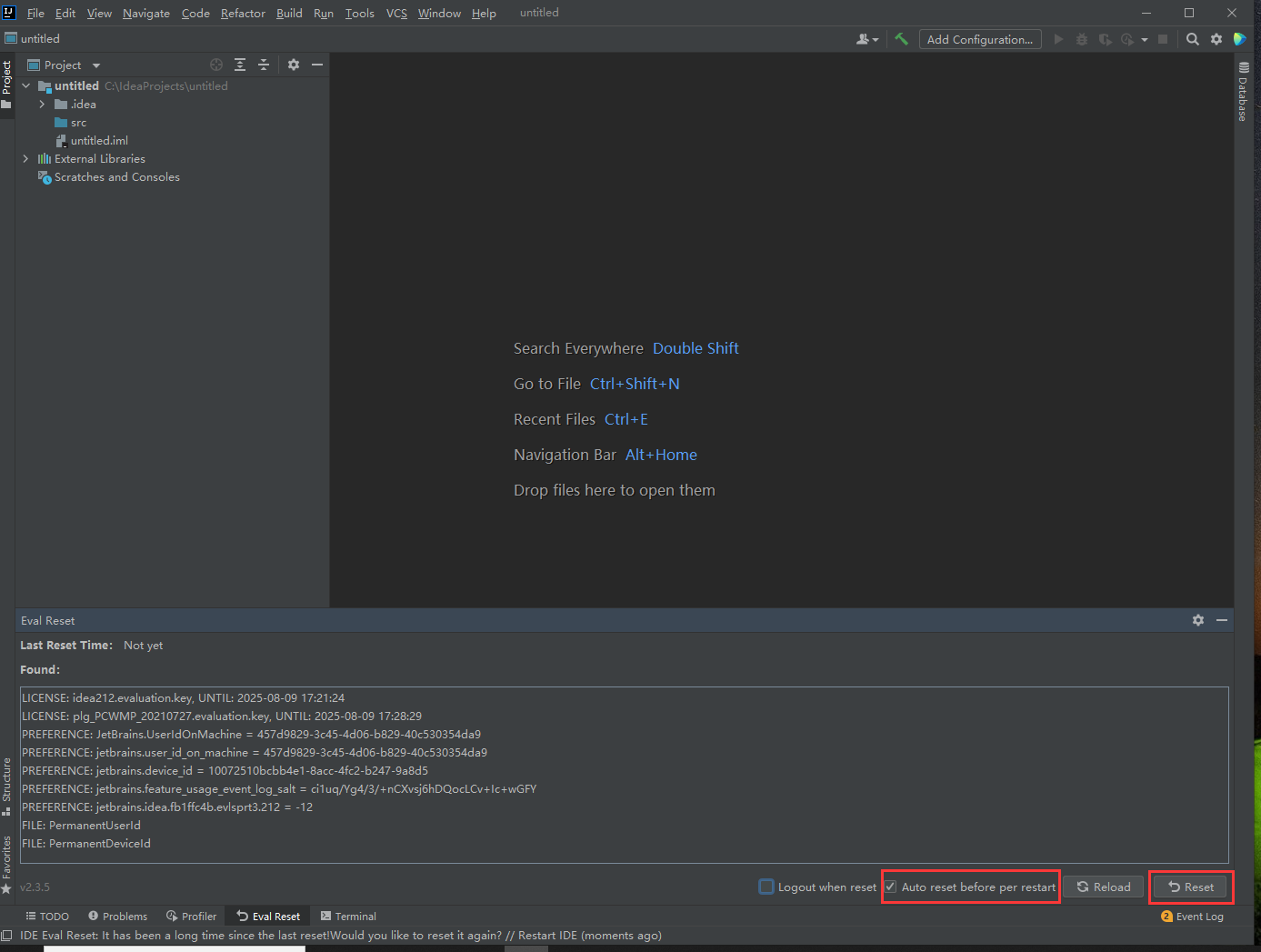Open the VCS menu
Viewport: 1261px width, 952px height.
(396, 13)
